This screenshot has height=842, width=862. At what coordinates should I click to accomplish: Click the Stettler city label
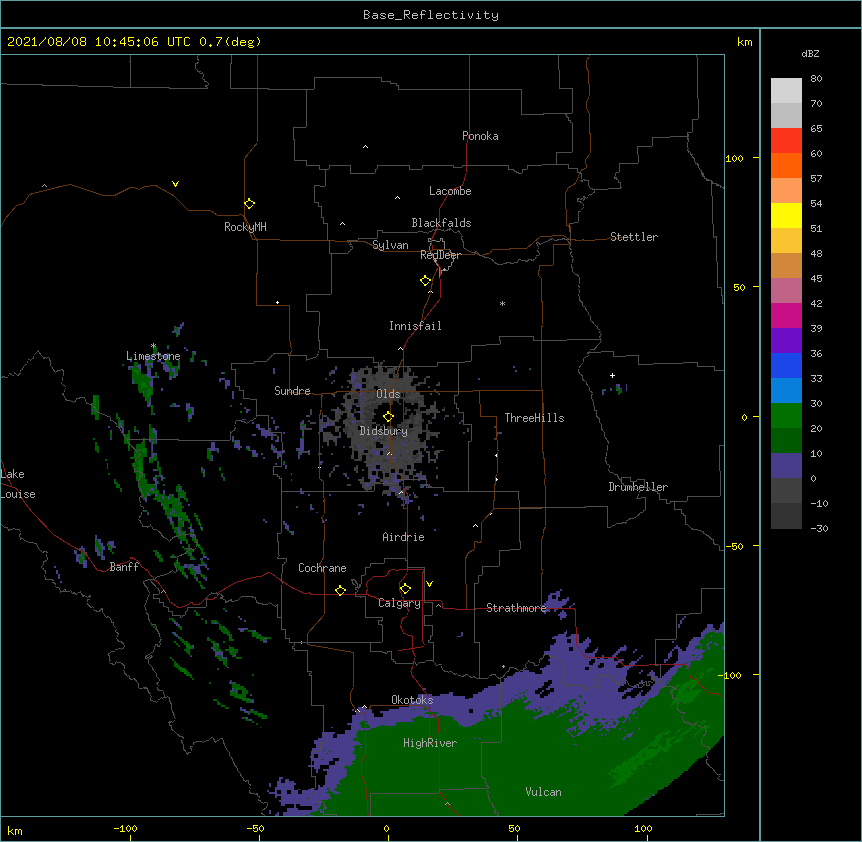tap(634, 237)
